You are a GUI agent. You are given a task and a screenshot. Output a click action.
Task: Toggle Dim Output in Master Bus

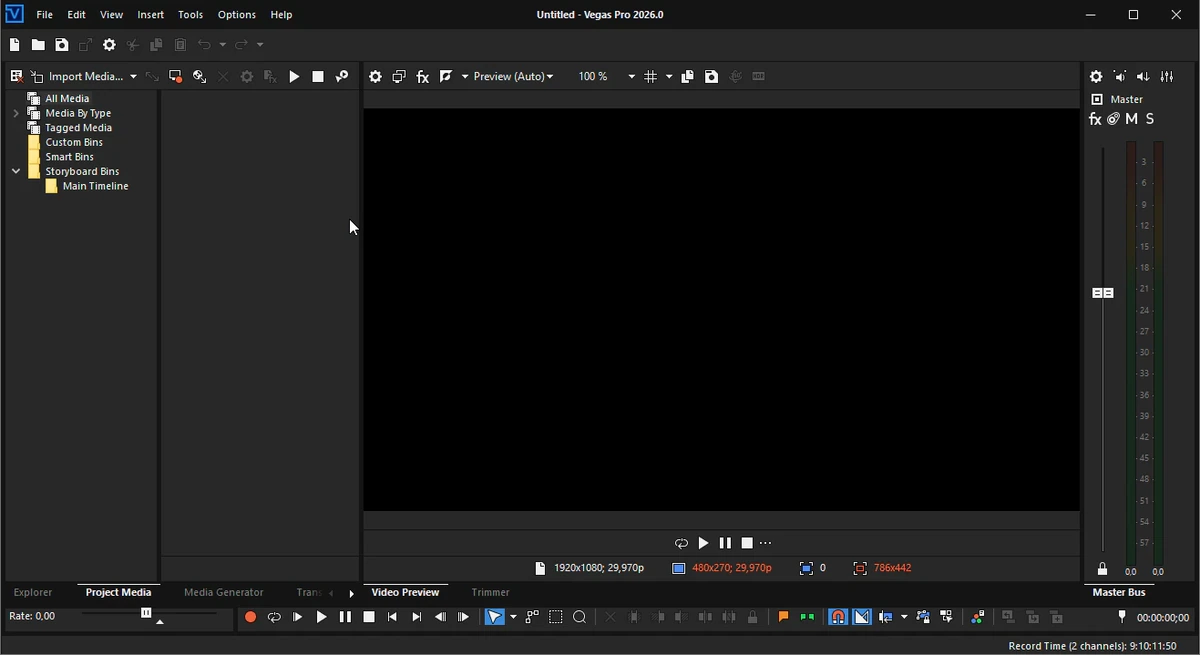tap(1144, 77)
